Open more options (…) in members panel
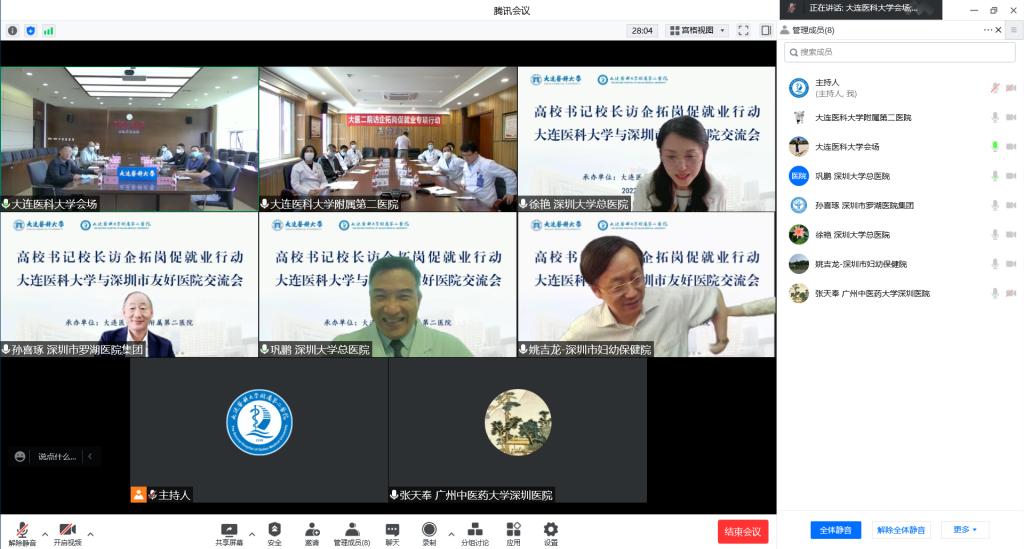1024x549 pixels. (987, 30)
